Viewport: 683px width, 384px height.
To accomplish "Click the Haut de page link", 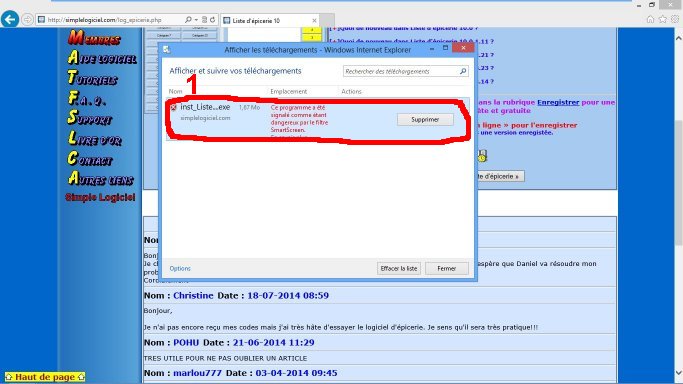I will coord(45,377).
